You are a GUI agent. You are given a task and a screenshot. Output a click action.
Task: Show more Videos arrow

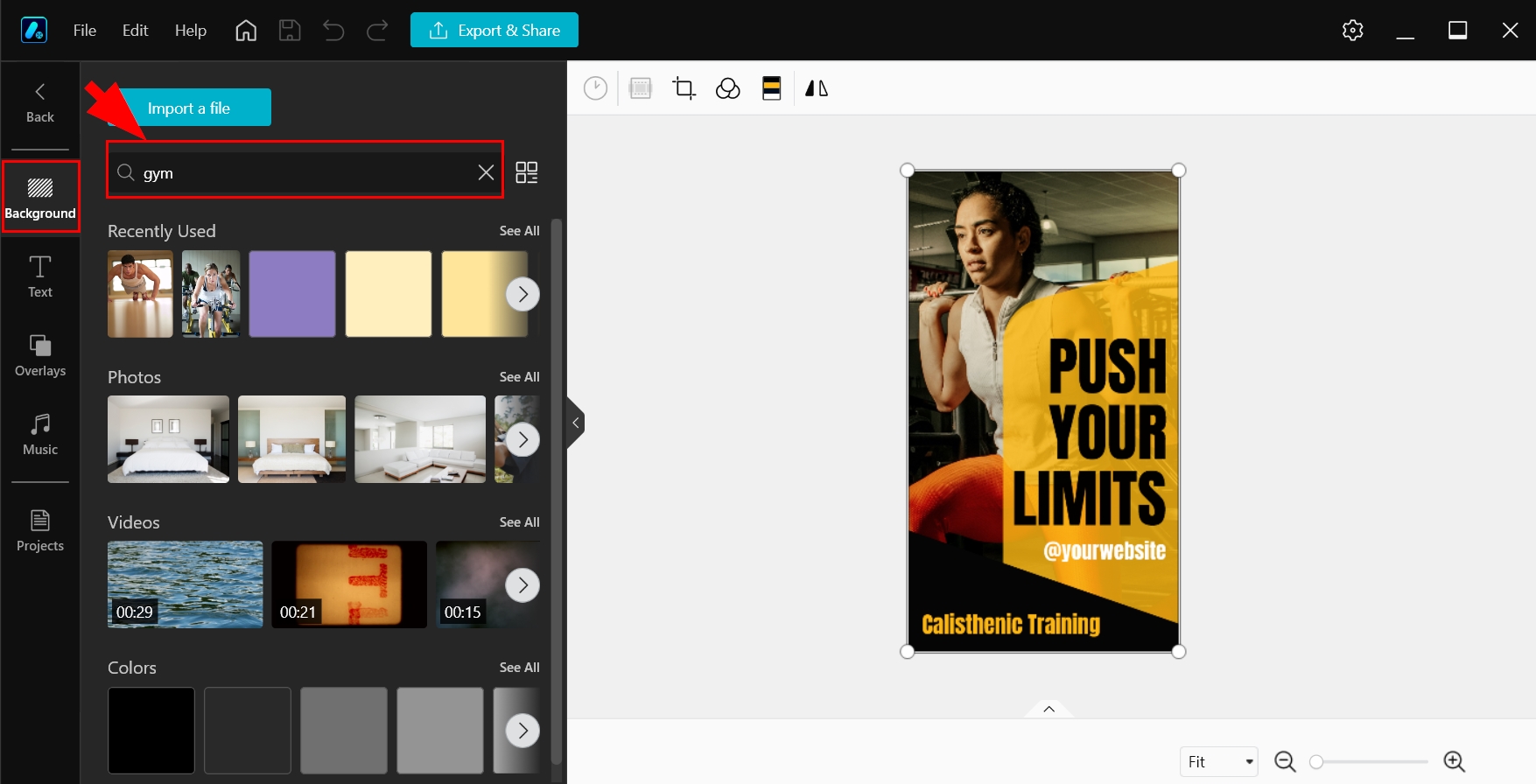point(523,584)
